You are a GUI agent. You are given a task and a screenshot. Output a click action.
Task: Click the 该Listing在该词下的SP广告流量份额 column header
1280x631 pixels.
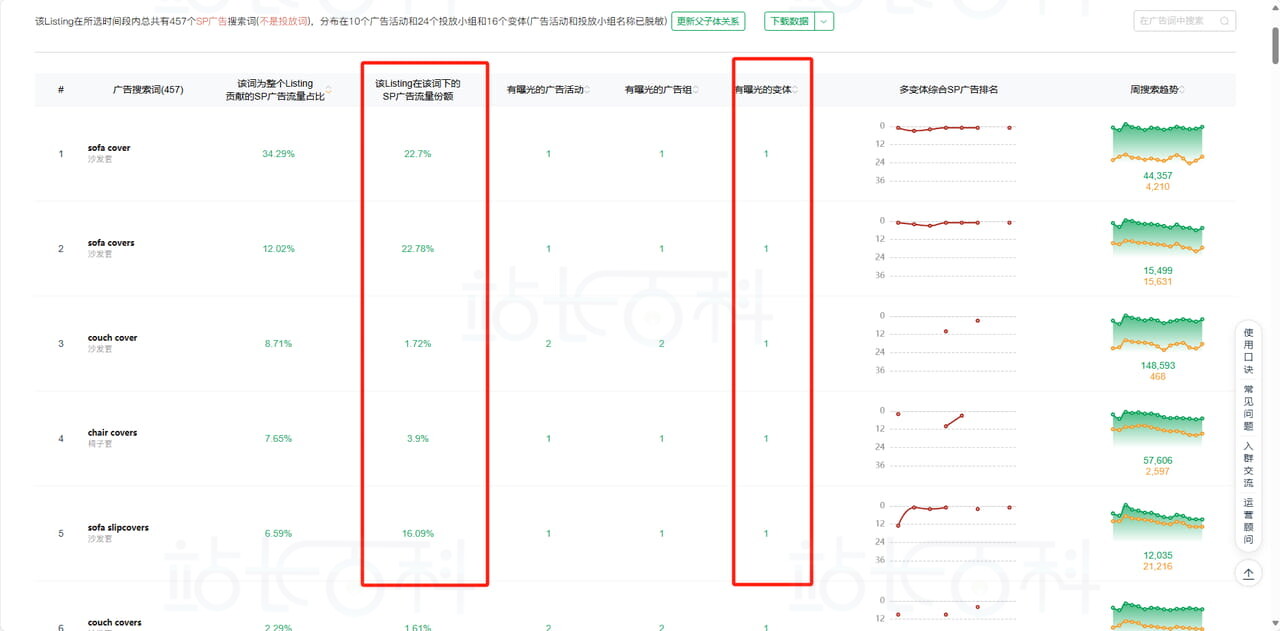(x=418, y=90)
